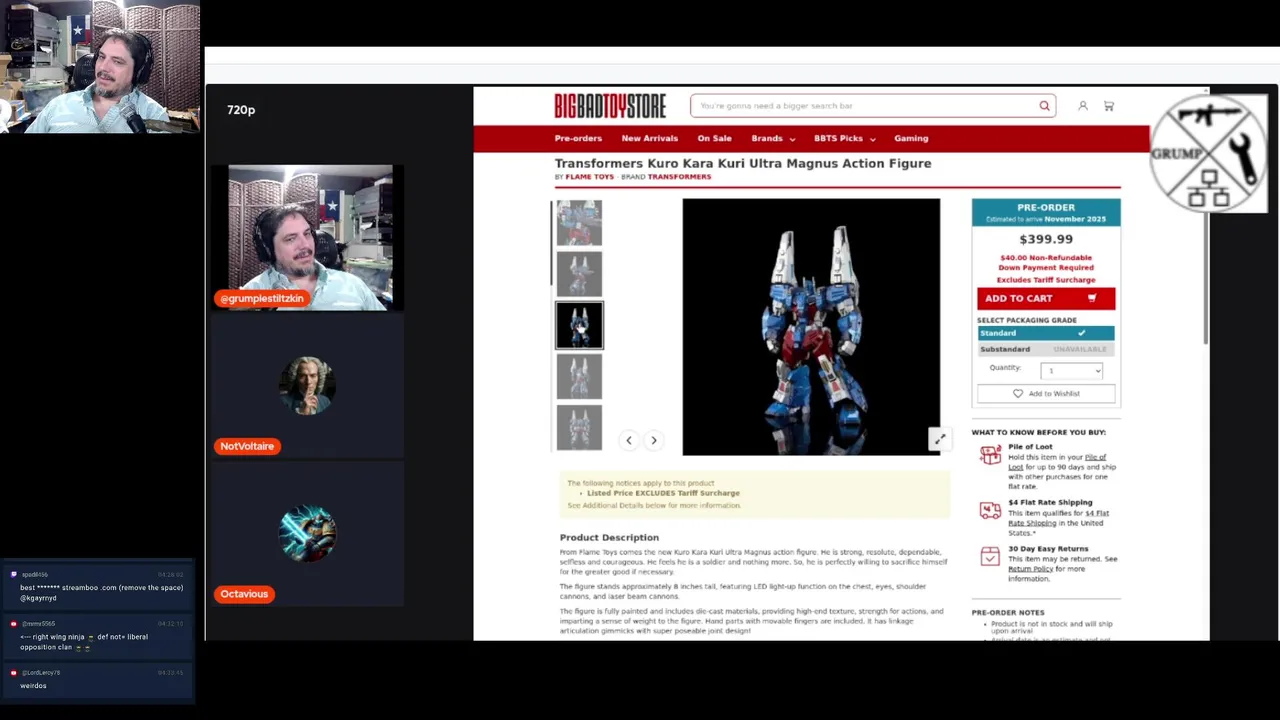The width and height of the screenshot is (1280, 720).
Task: Click the 720p quality label
Action: (x=241, y=110)
